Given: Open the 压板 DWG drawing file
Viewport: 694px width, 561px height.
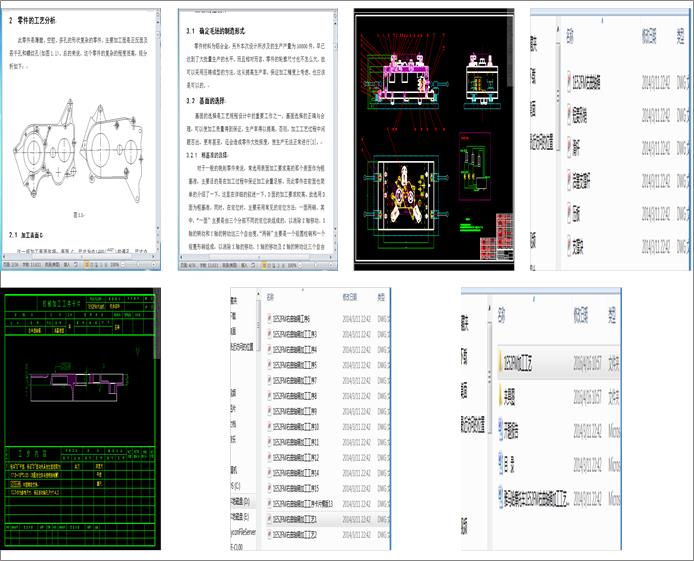Looking at the screenshot, I should 578,213.
